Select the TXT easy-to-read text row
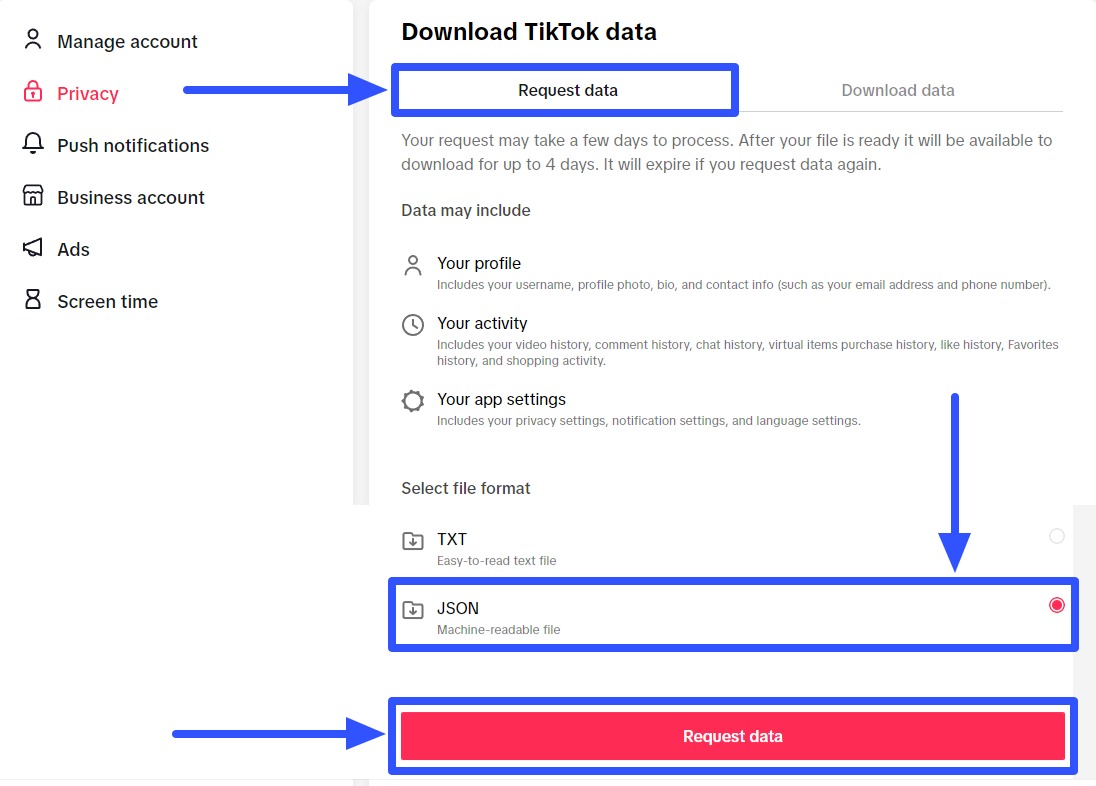Screen dimensions: 1096x786 733,547
